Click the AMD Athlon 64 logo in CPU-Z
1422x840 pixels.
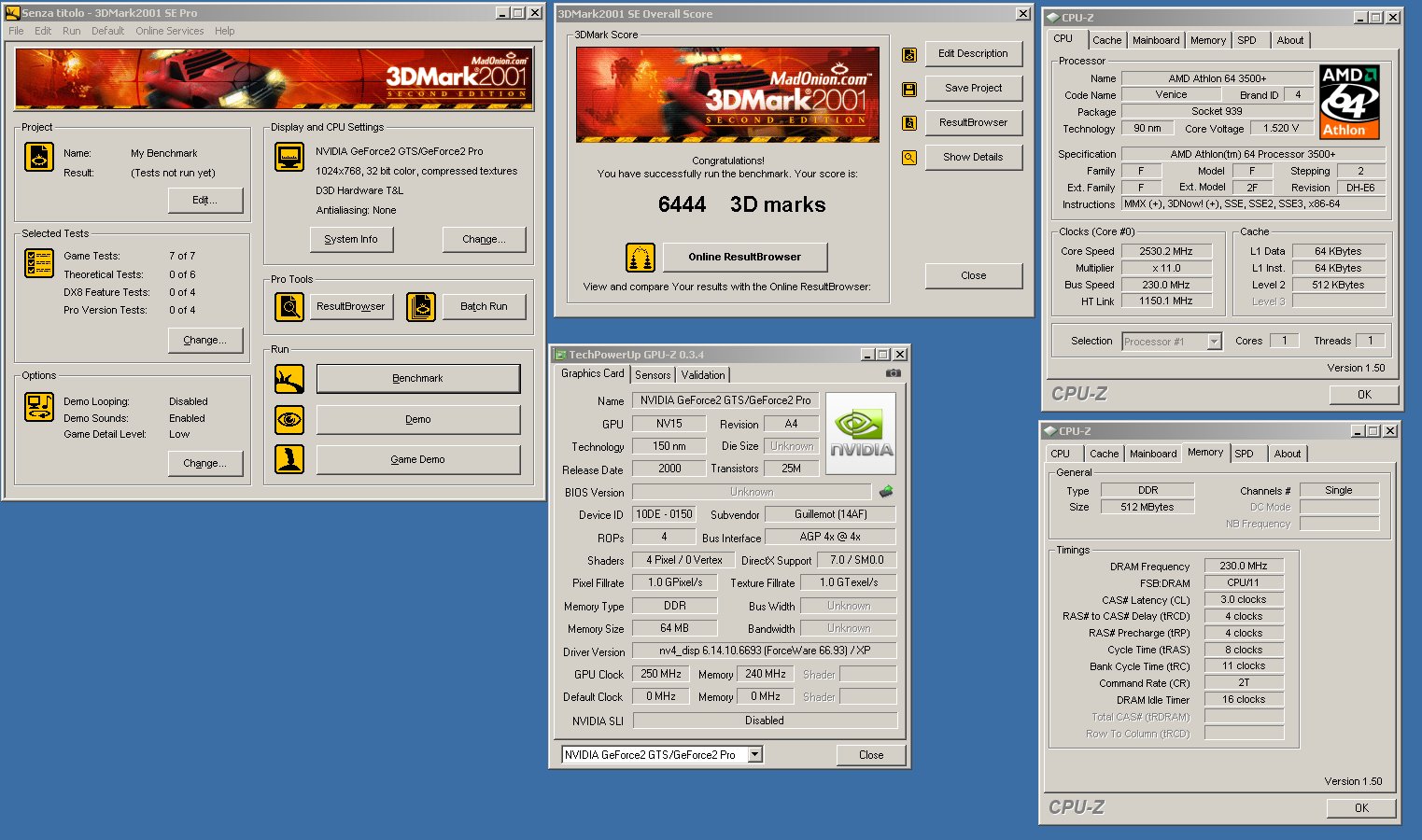coord(1350,103)
